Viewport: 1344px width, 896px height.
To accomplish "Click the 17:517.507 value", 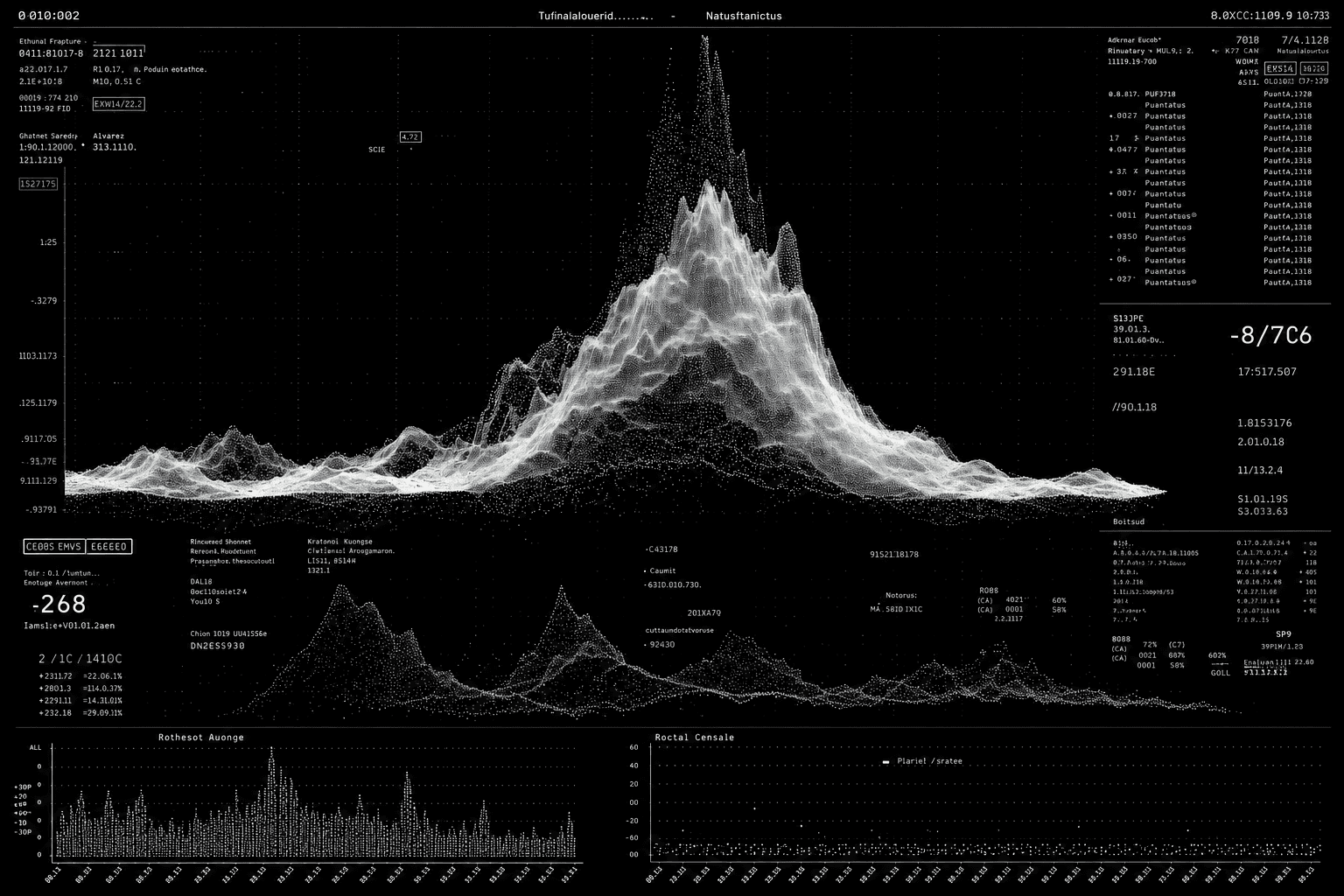I will click(x=1267, y=372).
